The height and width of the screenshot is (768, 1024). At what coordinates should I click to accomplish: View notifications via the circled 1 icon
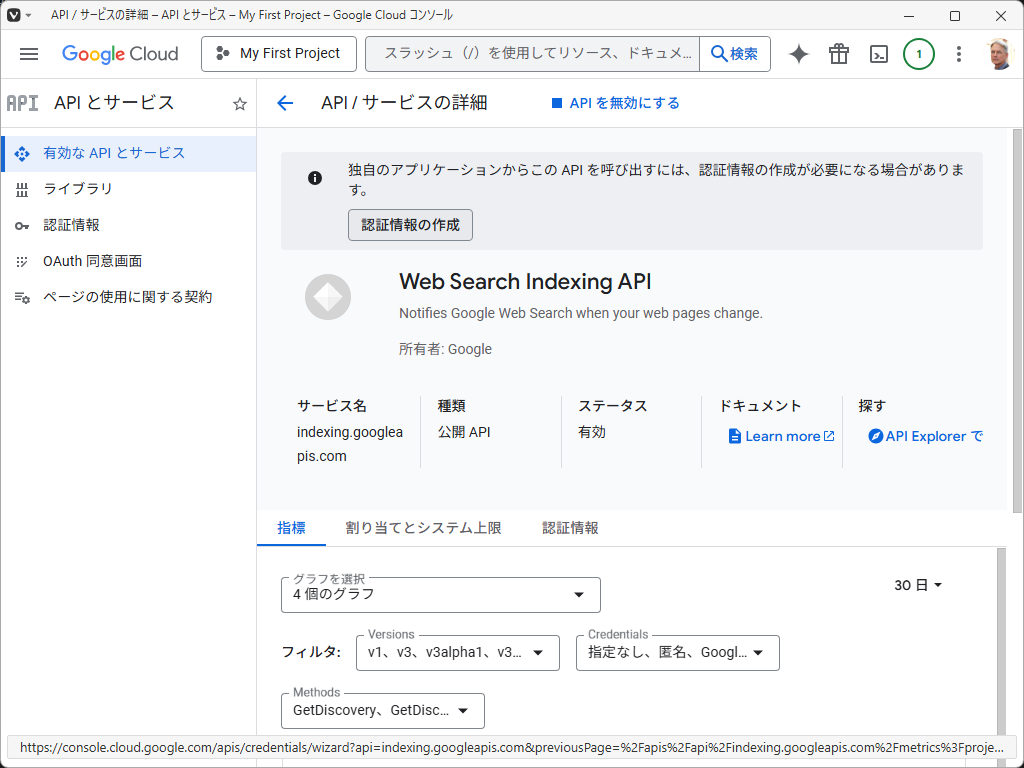coord(919,54)
